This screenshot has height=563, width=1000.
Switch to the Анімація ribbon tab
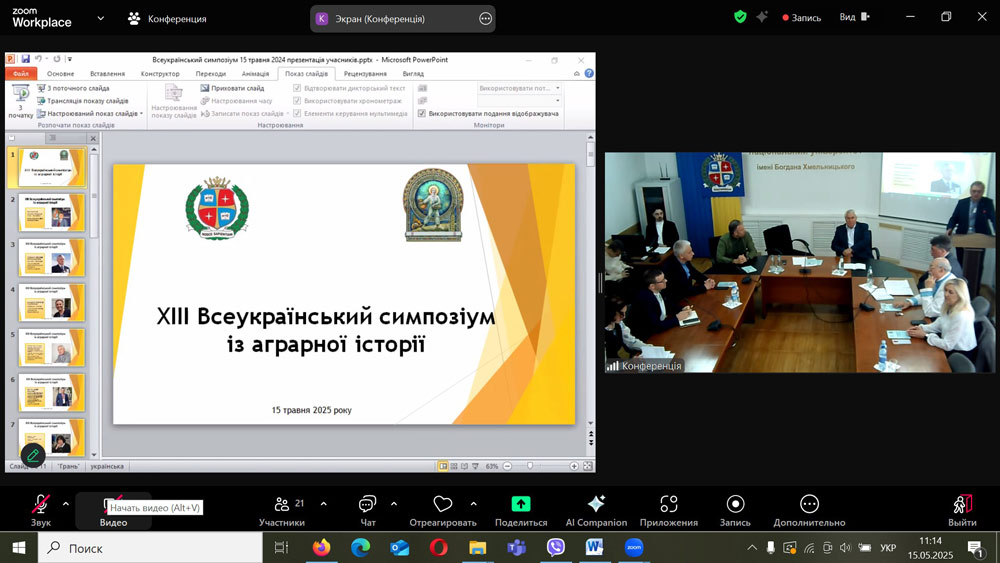(255, 74)
